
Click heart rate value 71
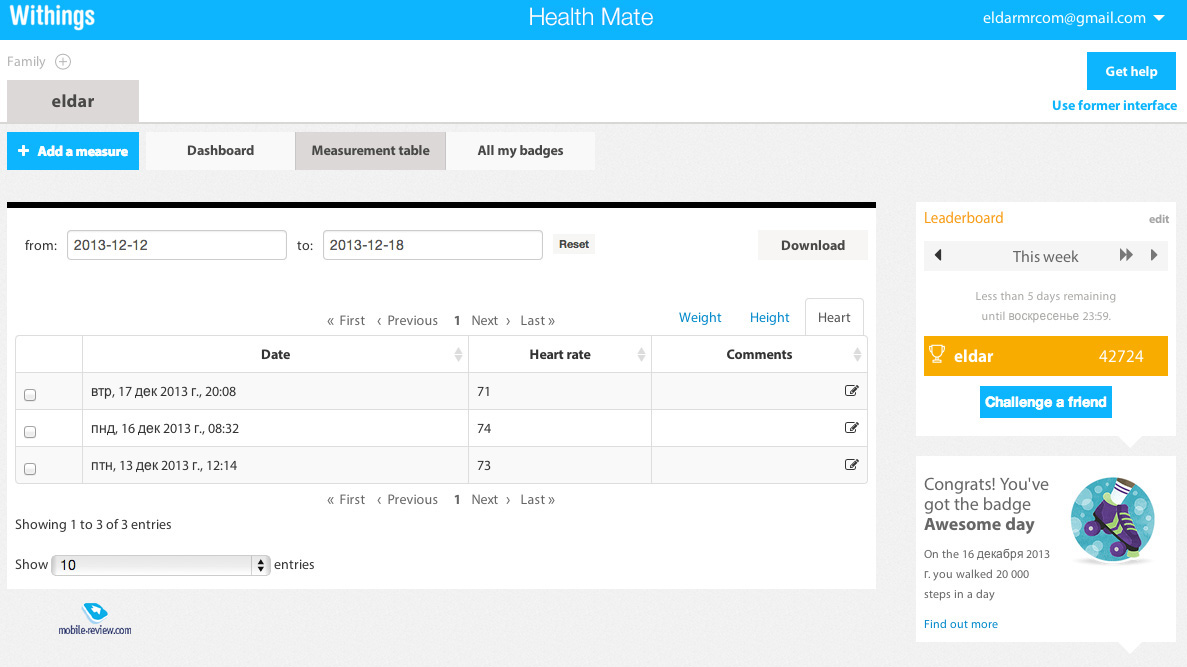[x=484, y=391]
